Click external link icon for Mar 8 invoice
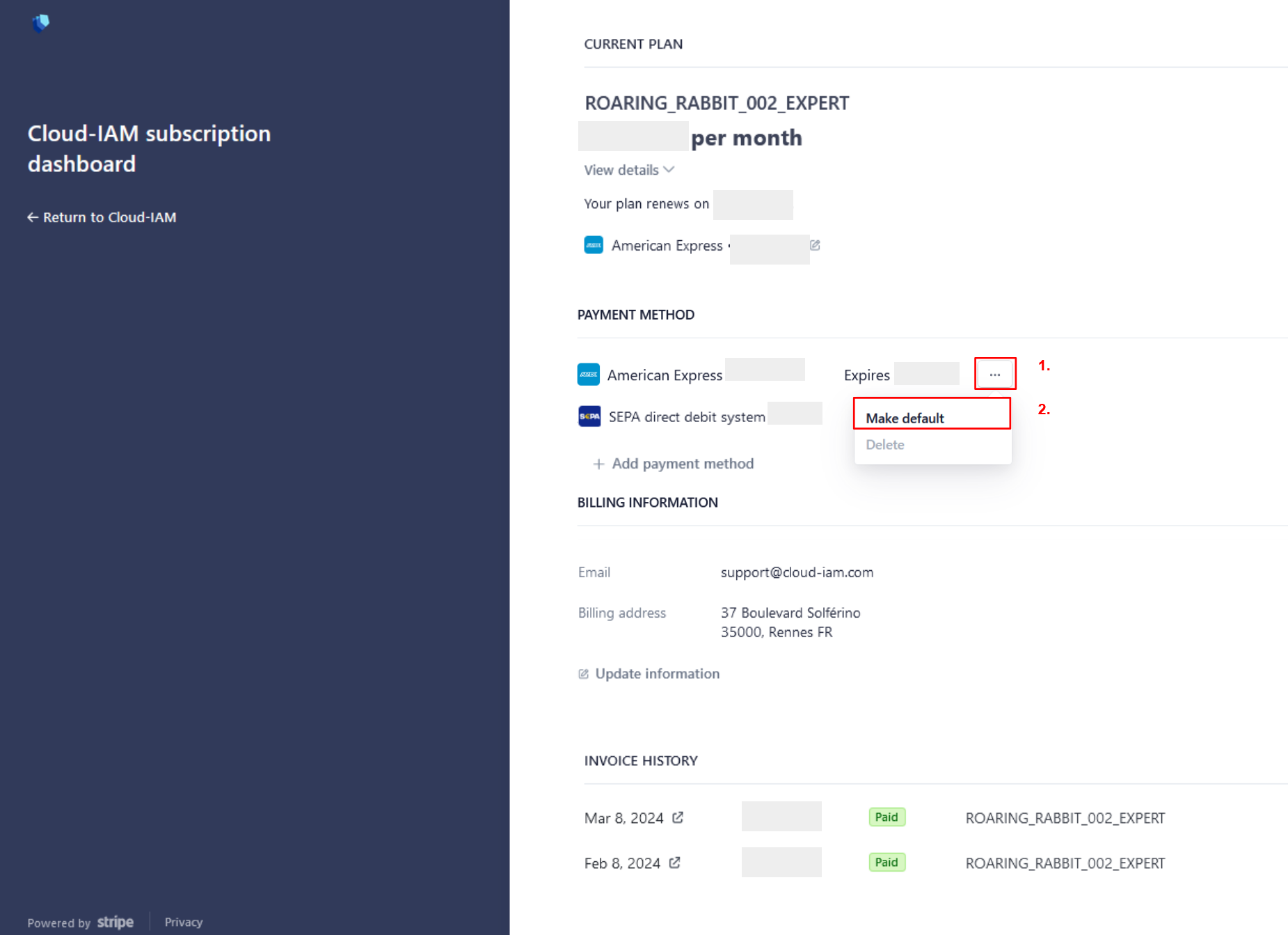Image resolution: width=1288 pixels, height=935 pixels. click(678, 817)
